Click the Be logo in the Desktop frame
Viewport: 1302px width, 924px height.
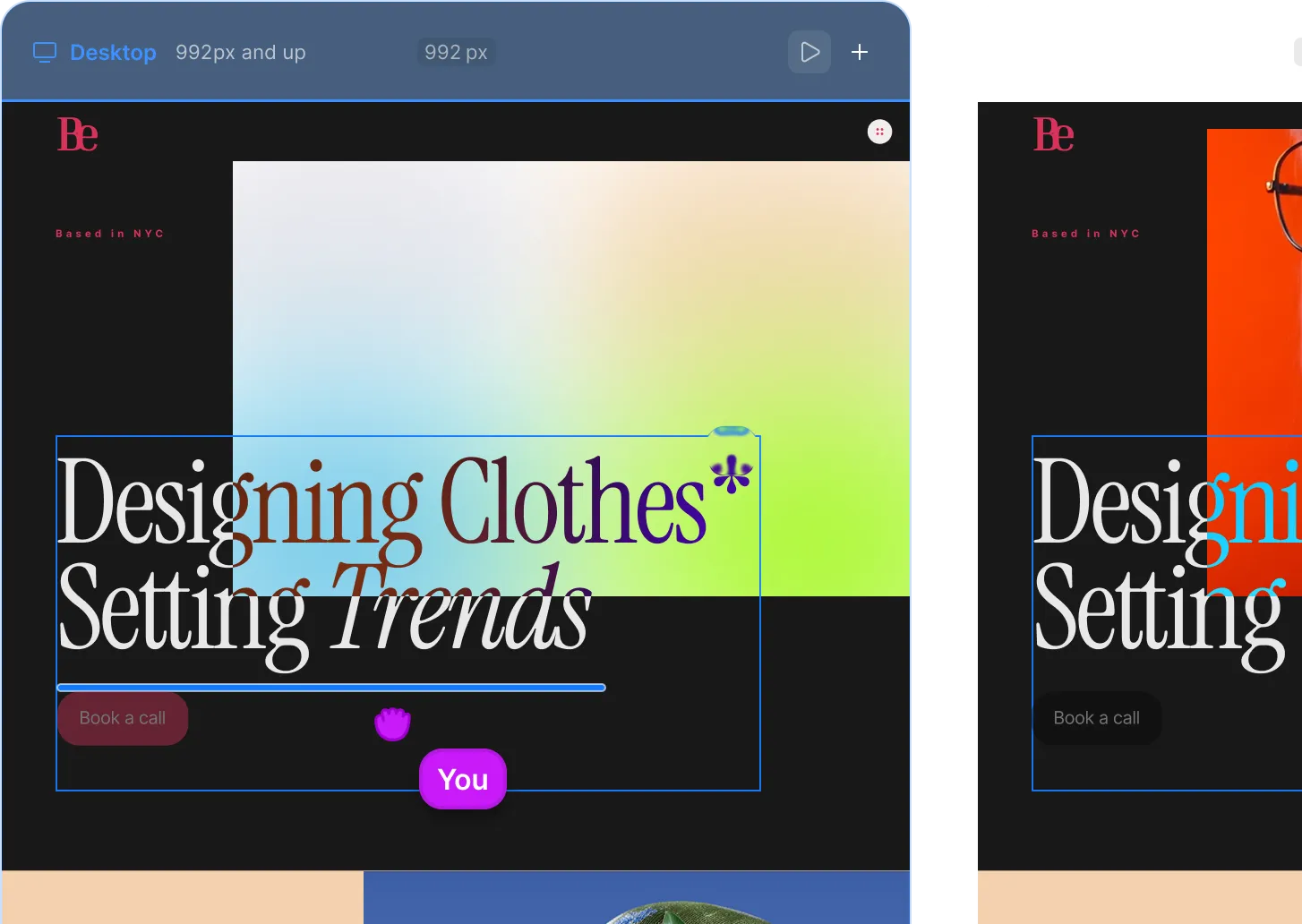(x=78, y=134)
